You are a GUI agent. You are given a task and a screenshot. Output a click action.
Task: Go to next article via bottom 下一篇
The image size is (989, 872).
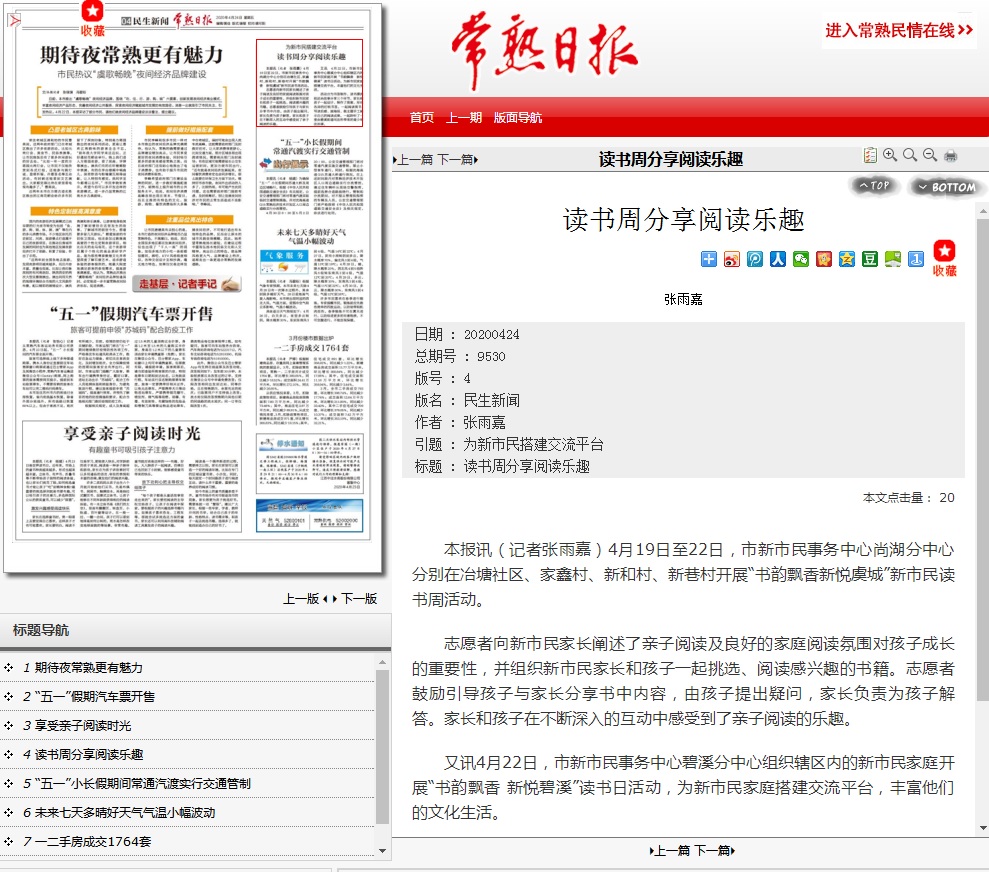click(715, 851)
